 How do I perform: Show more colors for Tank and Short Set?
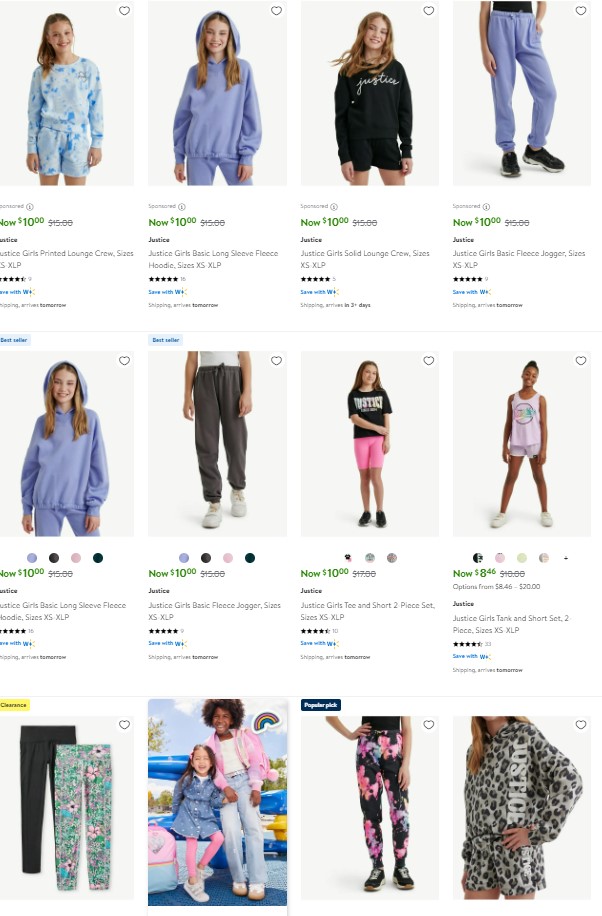pos(566,558)
